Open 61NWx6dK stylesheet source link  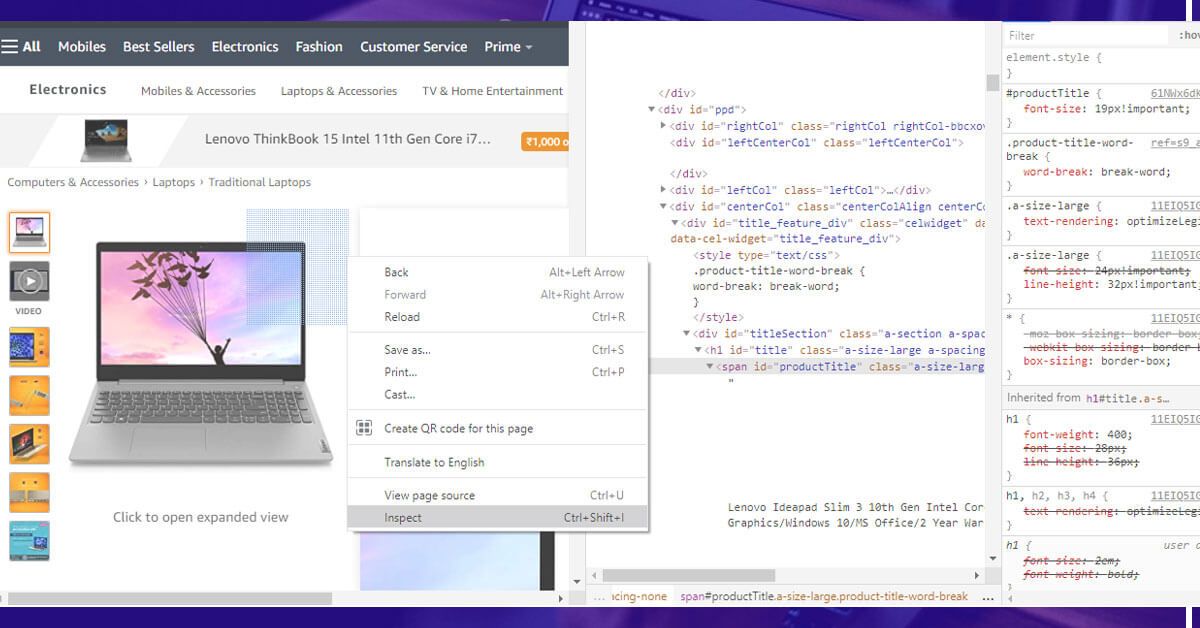(1175, 92)
